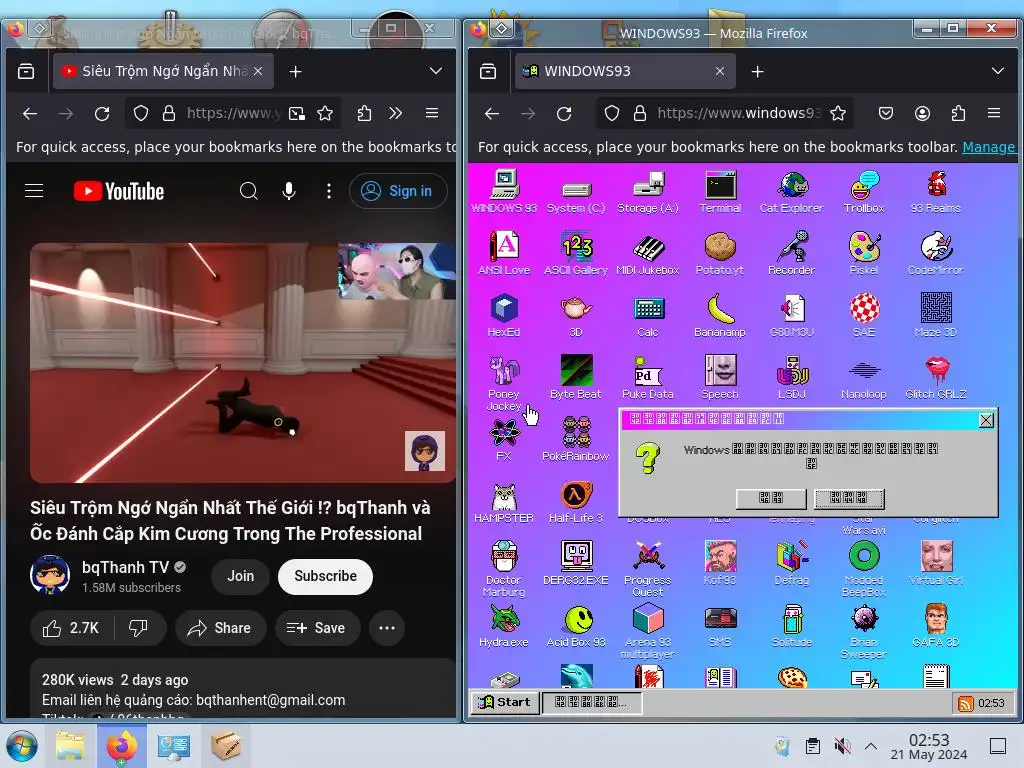Viewport: 1024px width, 768px height.
Task: Click the Manage bookmarks link
Action: pyautogui.click(x=989, y=147)
